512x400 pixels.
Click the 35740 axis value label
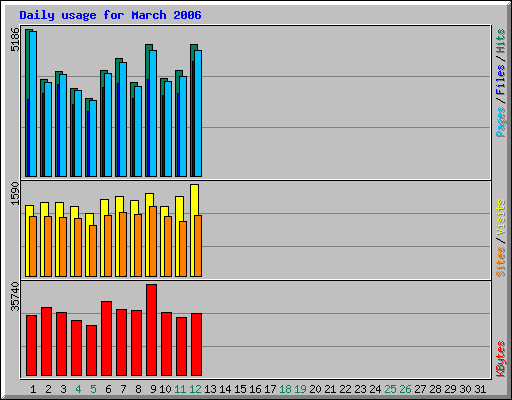click(x=15, y=296)
